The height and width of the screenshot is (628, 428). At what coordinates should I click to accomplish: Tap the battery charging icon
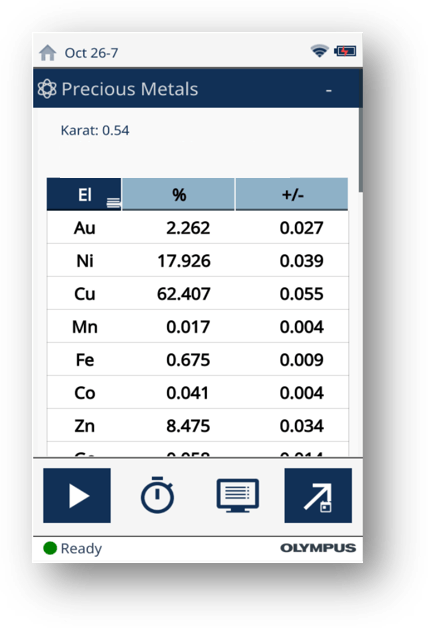point(345,51)
